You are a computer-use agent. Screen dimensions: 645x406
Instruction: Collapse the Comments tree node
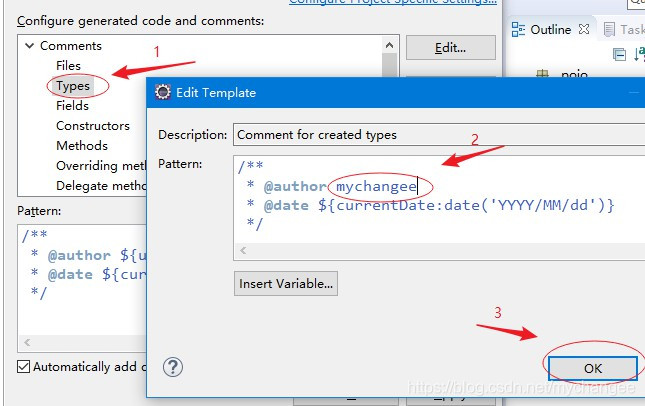pos(30,46)
